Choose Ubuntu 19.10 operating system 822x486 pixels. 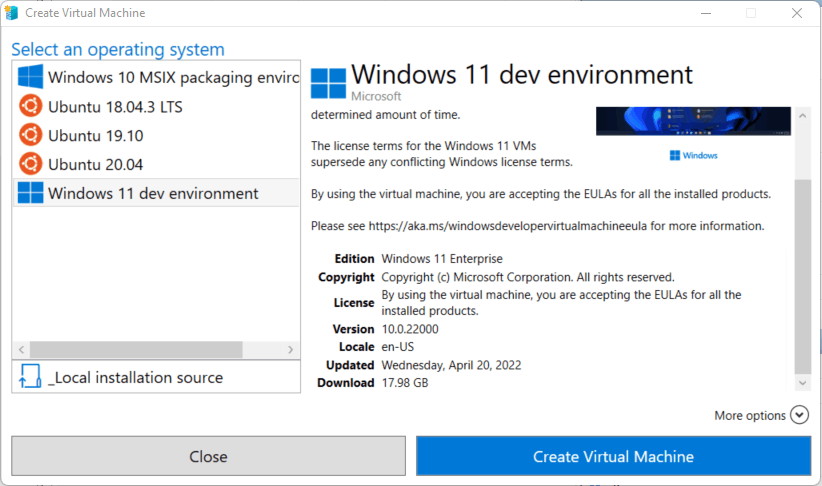pyautogui.click(x=156, y=135)
